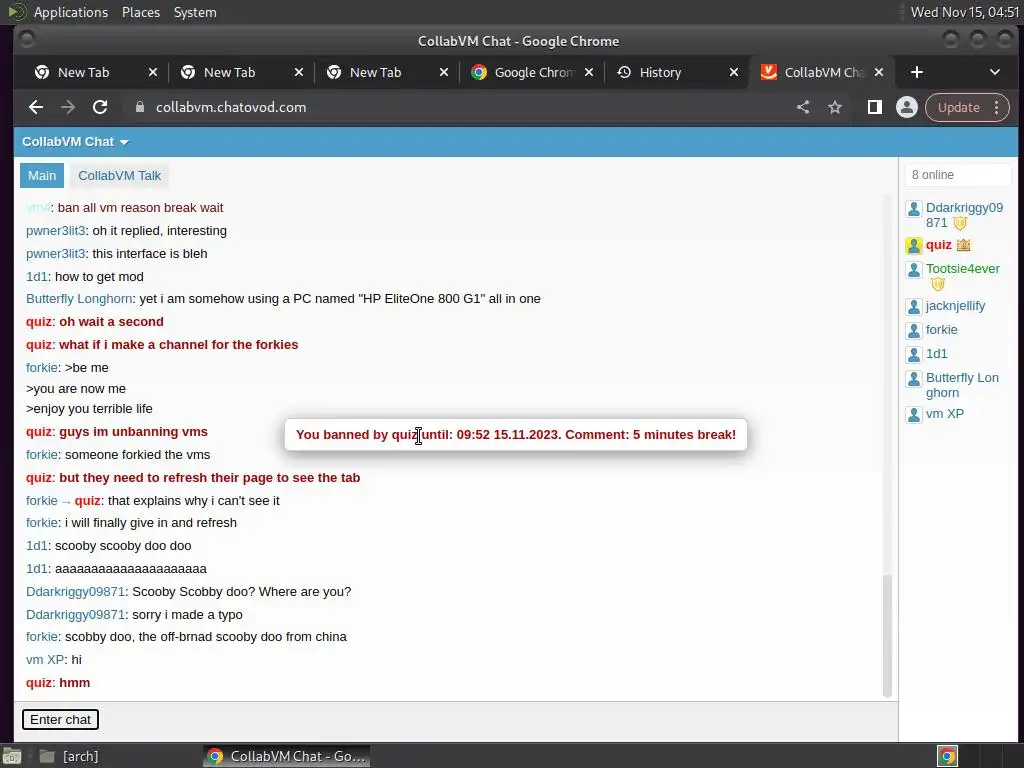This screenshot has height=768, width=1024.
Task: Click the padlock site info icon
Action: [x=140, y=107]
